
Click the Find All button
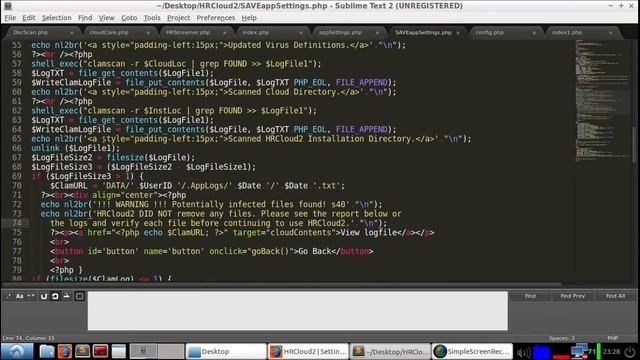click(615, 296)
